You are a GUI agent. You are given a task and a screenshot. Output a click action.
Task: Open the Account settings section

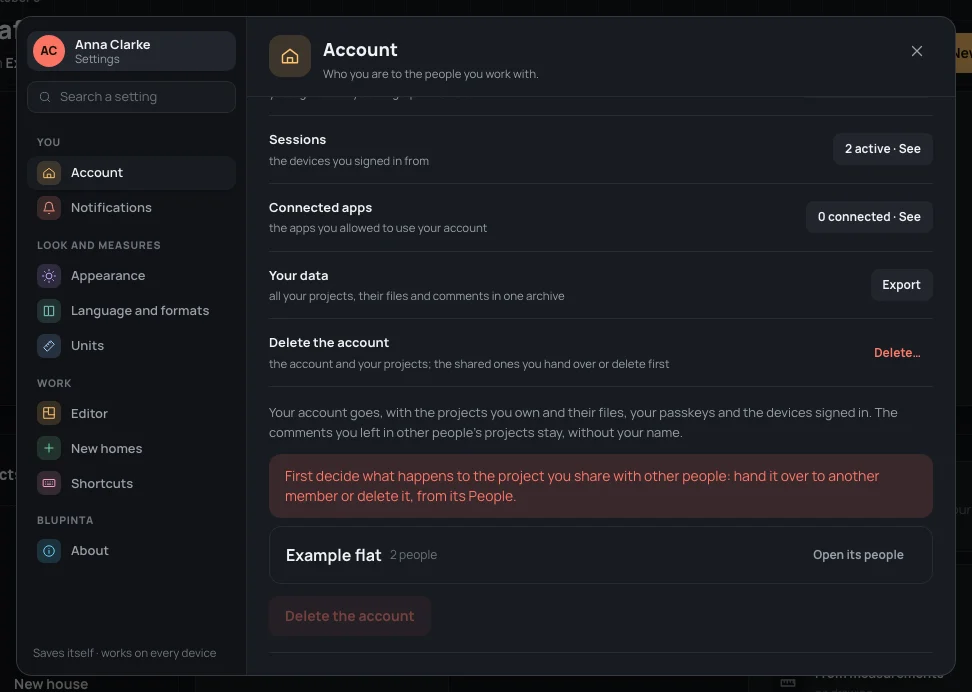coord(131,173)
